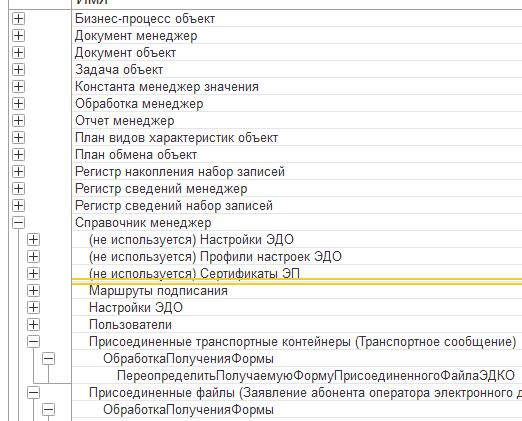Expand (не используется) Профили настроек ЭДО
This screenshot has width=522, height=421.
pyautogui.click(x=33, y=257)
